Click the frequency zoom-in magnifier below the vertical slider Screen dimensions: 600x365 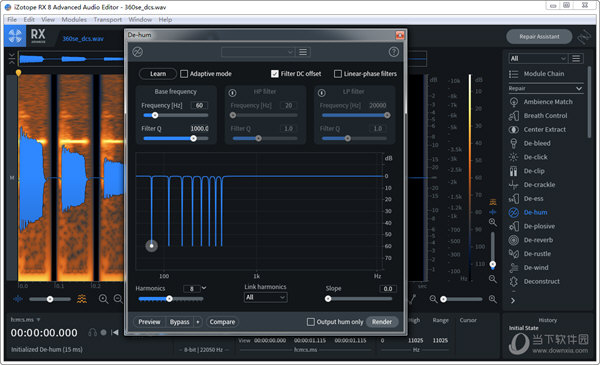pyautogui.click(x=493, y=279)
